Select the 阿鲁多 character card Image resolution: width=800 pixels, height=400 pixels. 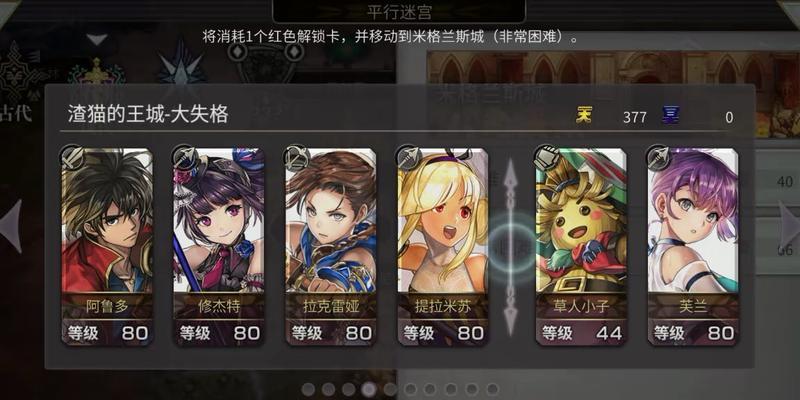107,246
